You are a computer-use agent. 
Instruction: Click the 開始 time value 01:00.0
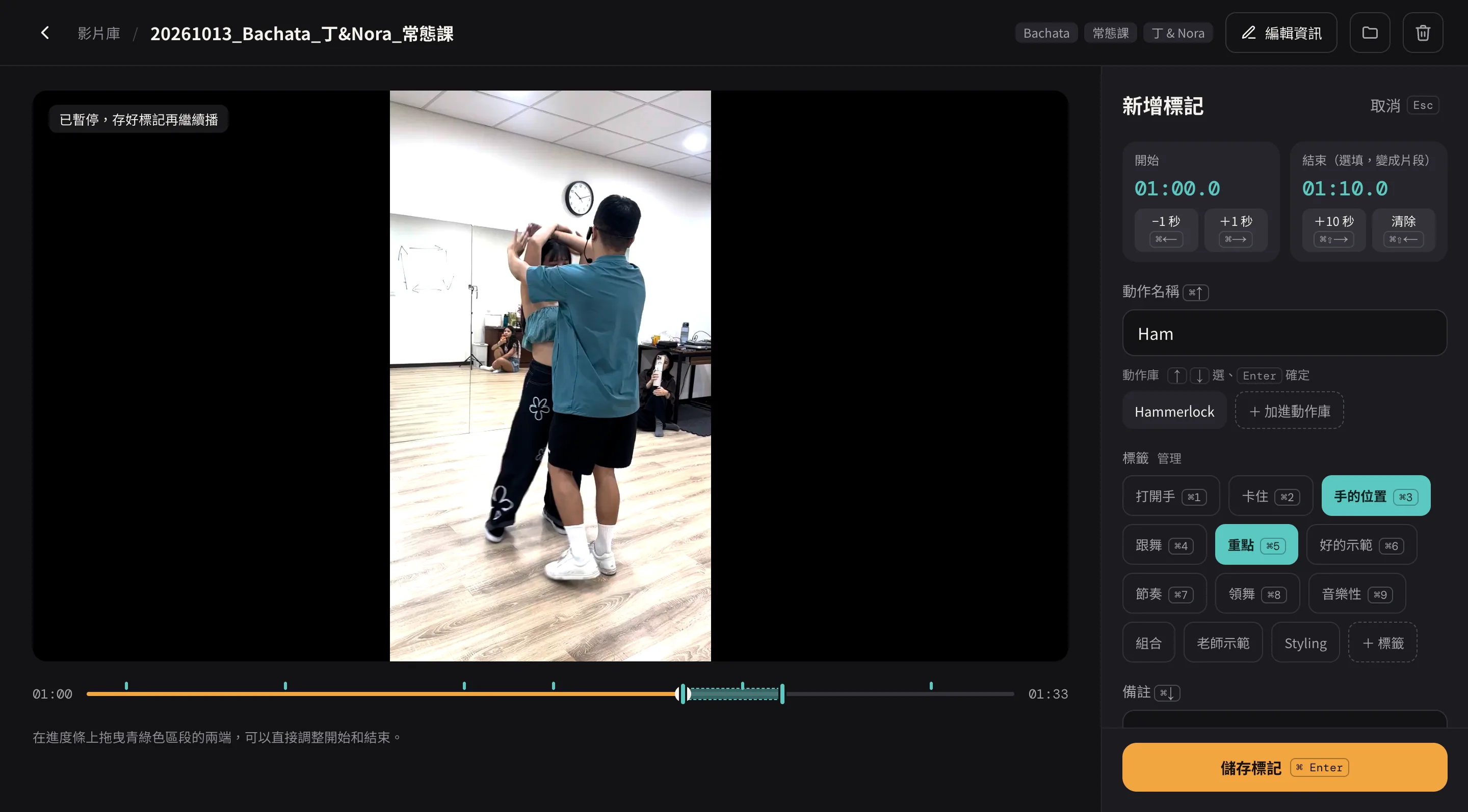(x=1177, y=188)
